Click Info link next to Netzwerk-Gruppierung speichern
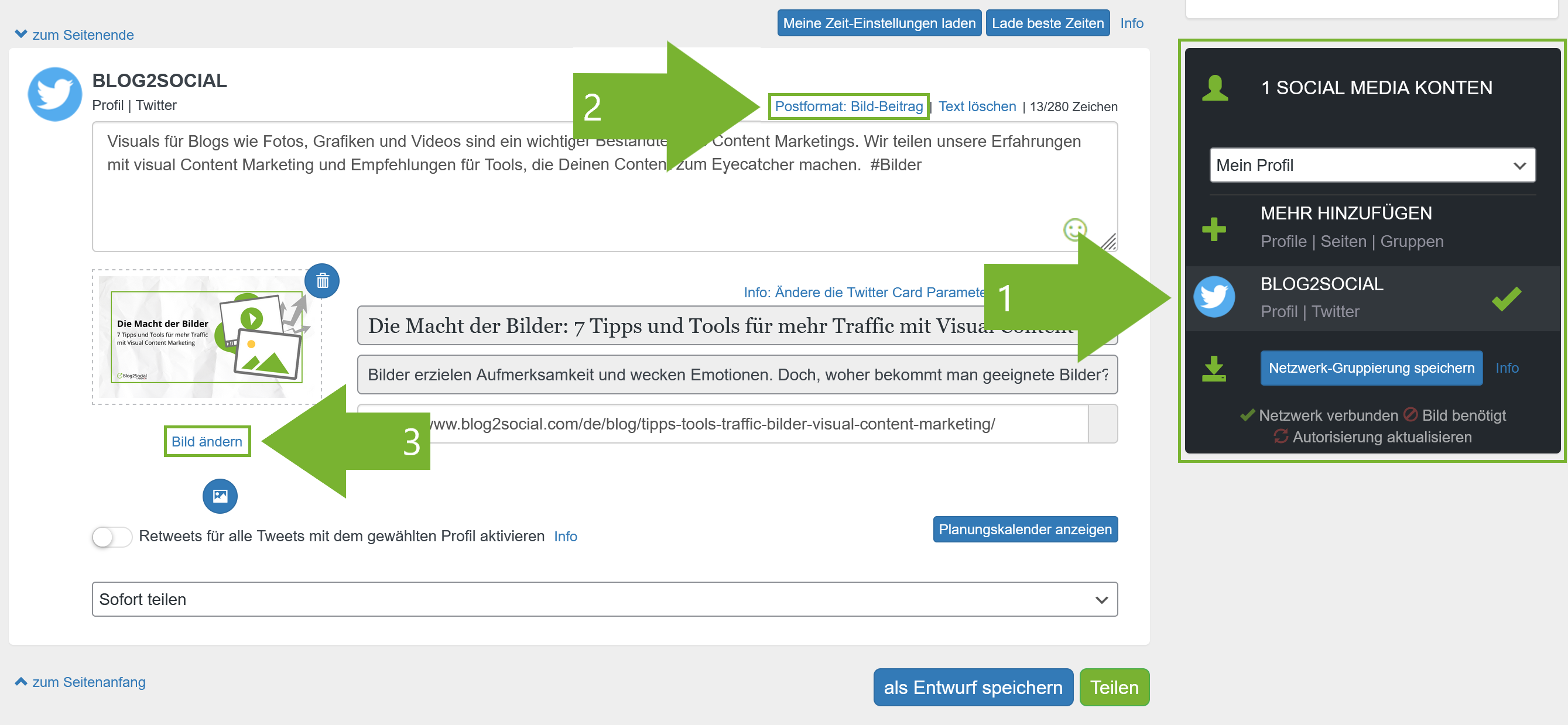This screenshot has height=725, width=1568. click(1507, 367)
